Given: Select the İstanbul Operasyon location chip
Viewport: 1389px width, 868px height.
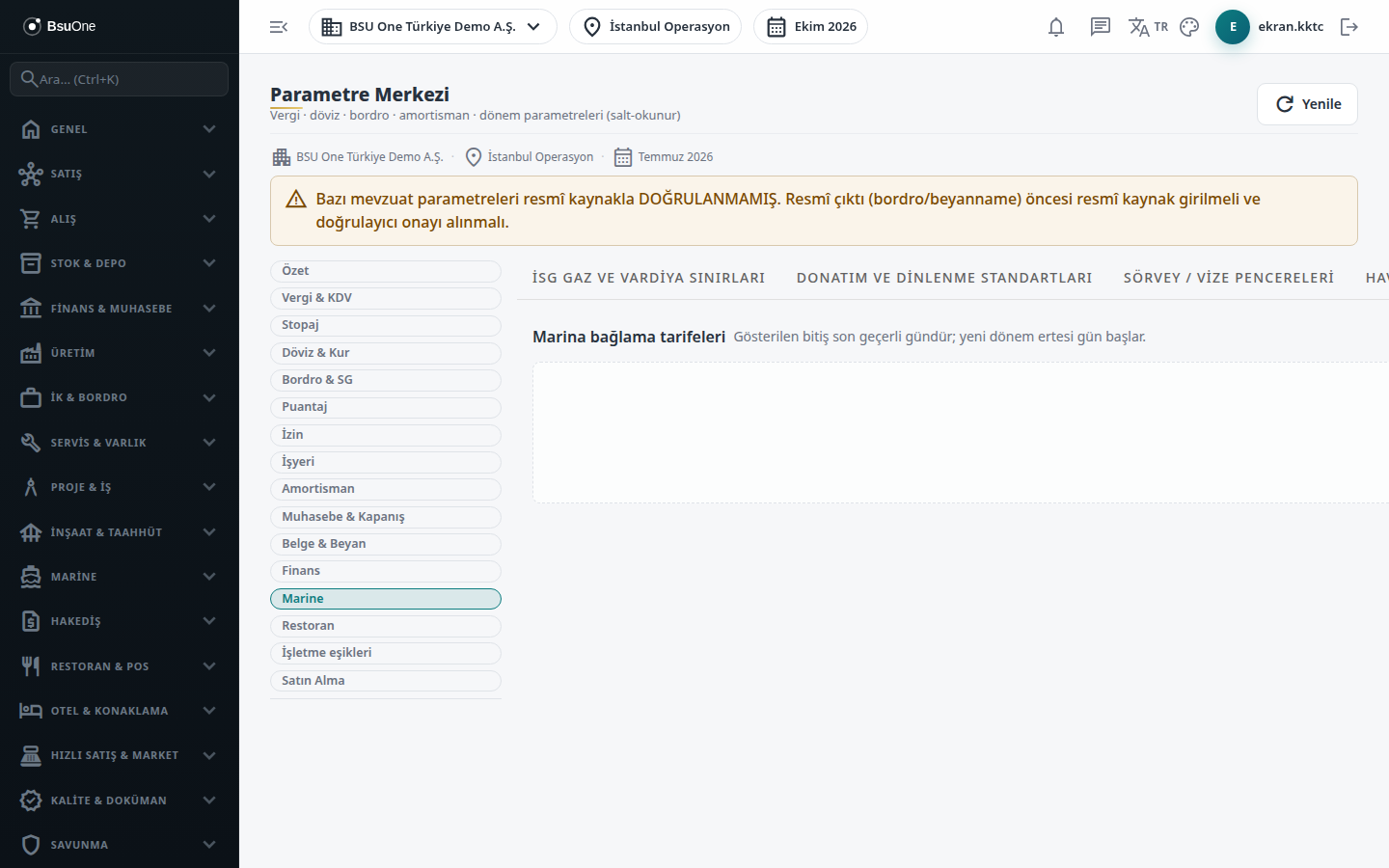Looking at the screenshot, I should tap(656, 27).
